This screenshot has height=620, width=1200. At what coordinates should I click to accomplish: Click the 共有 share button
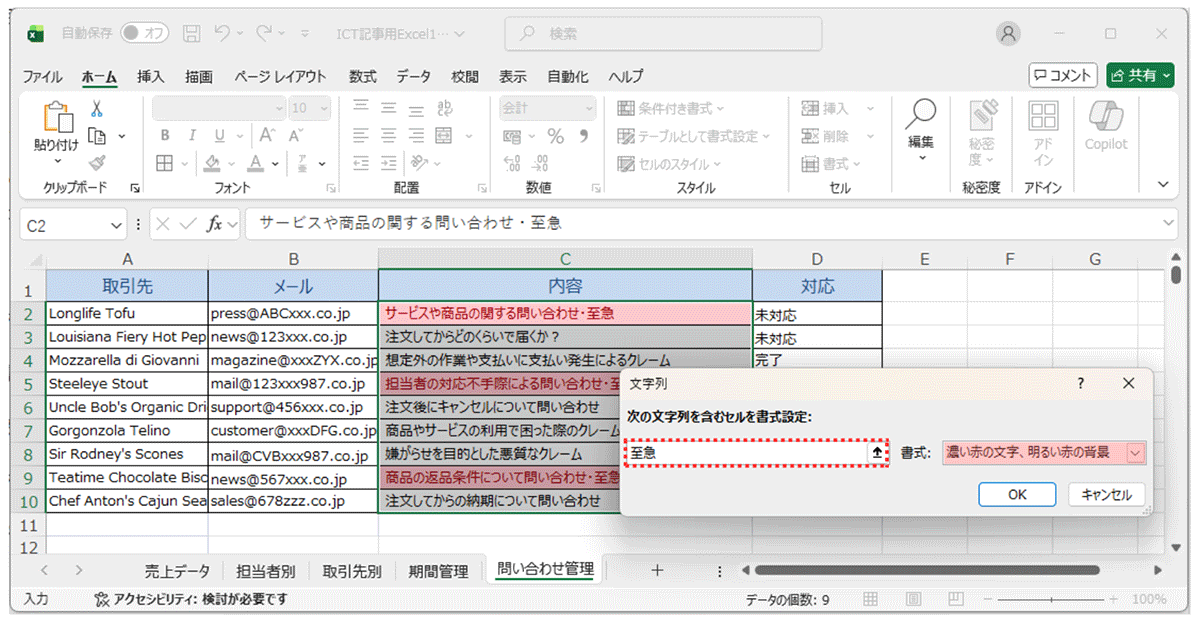coord(1140,76)
